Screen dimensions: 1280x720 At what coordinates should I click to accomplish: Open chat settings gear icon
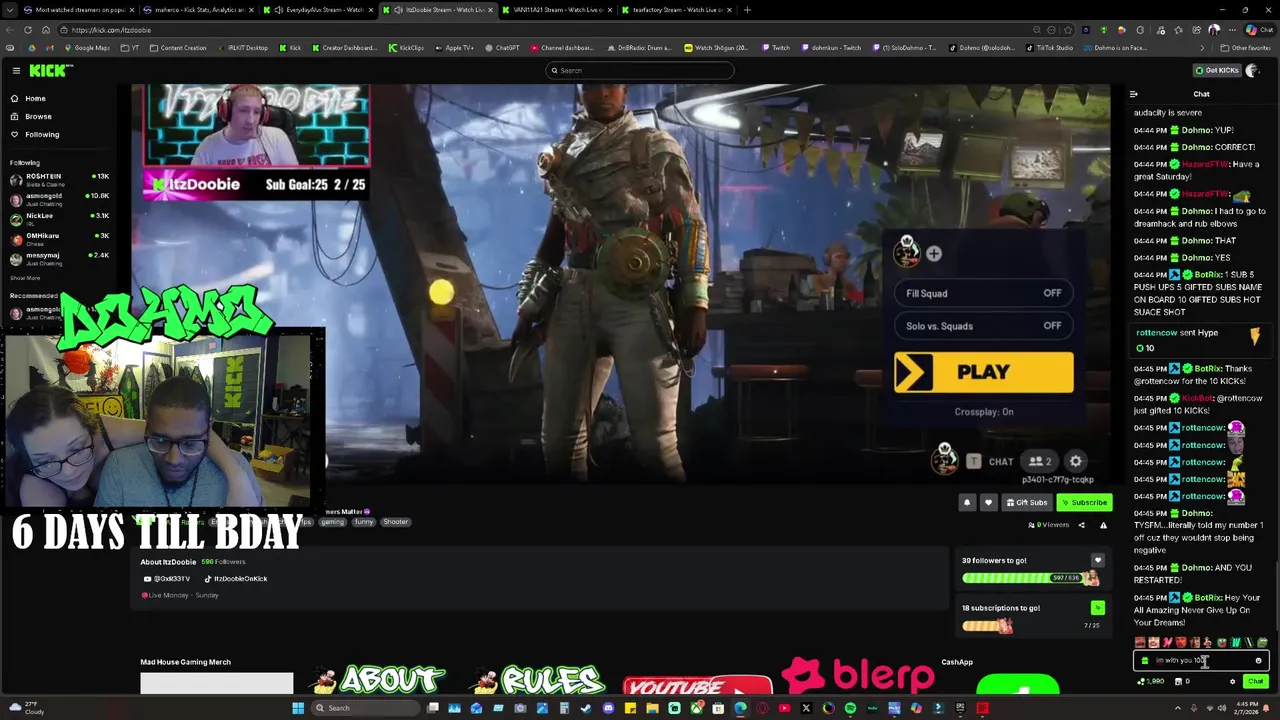pos(1232,682)
